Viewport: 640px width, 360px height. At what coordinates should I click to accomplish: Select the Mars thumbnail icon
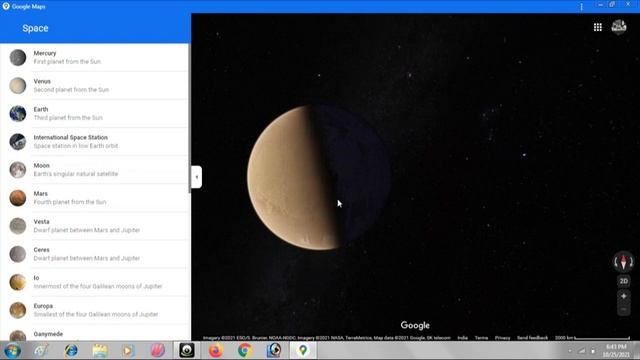point(18,198)
